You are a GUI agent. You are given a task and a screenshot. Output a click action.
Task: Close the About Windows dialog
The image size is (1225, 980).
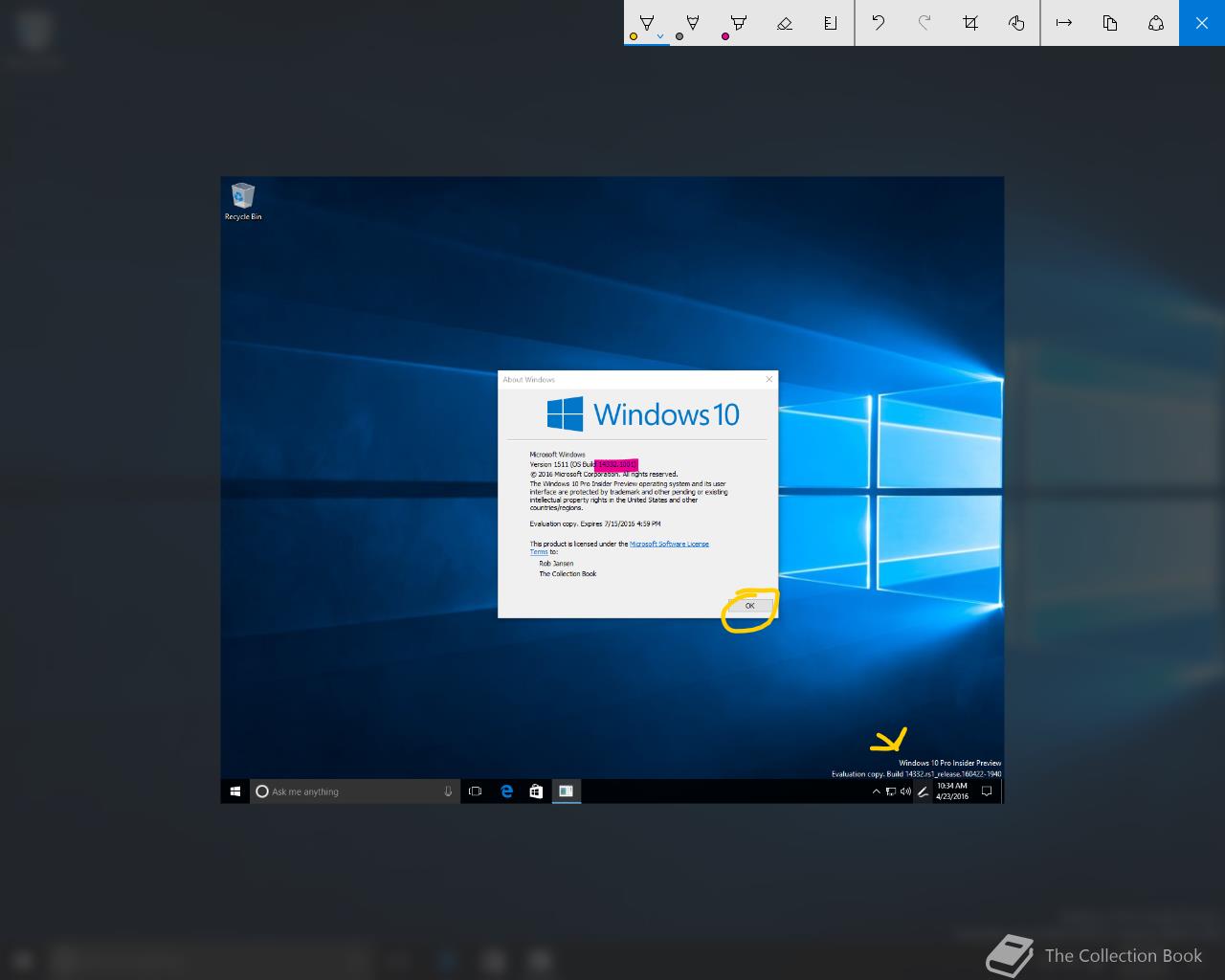point(768,379)
